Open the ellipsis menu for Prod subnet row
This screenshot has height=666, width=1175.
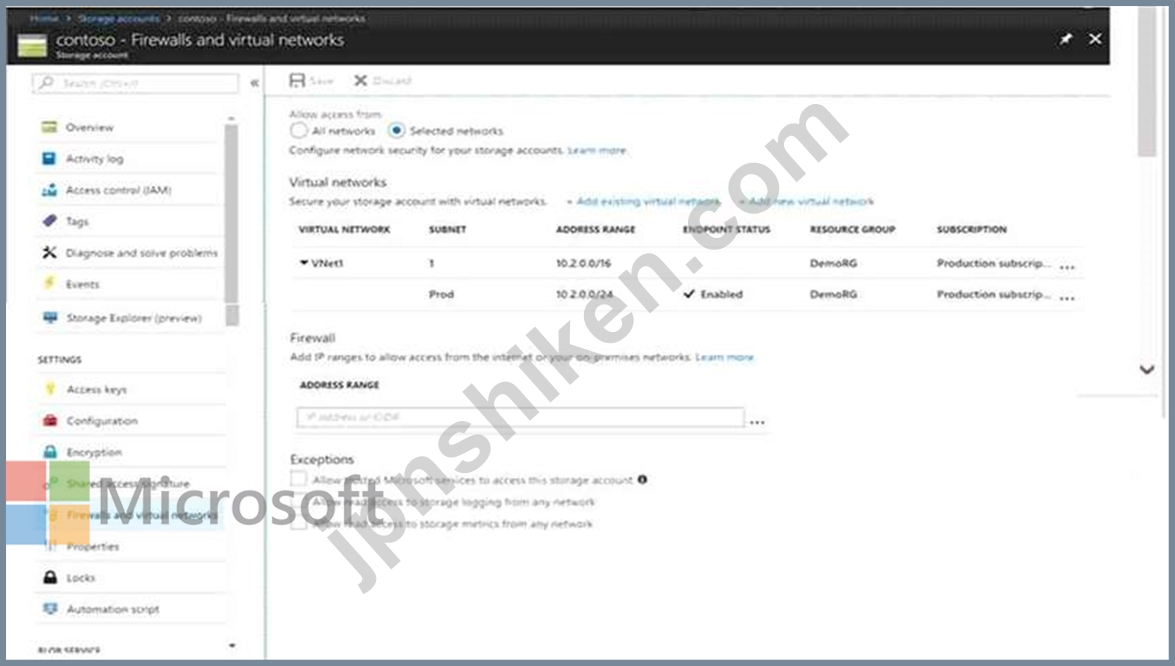pyautogui.click(x=1067, y=297)
